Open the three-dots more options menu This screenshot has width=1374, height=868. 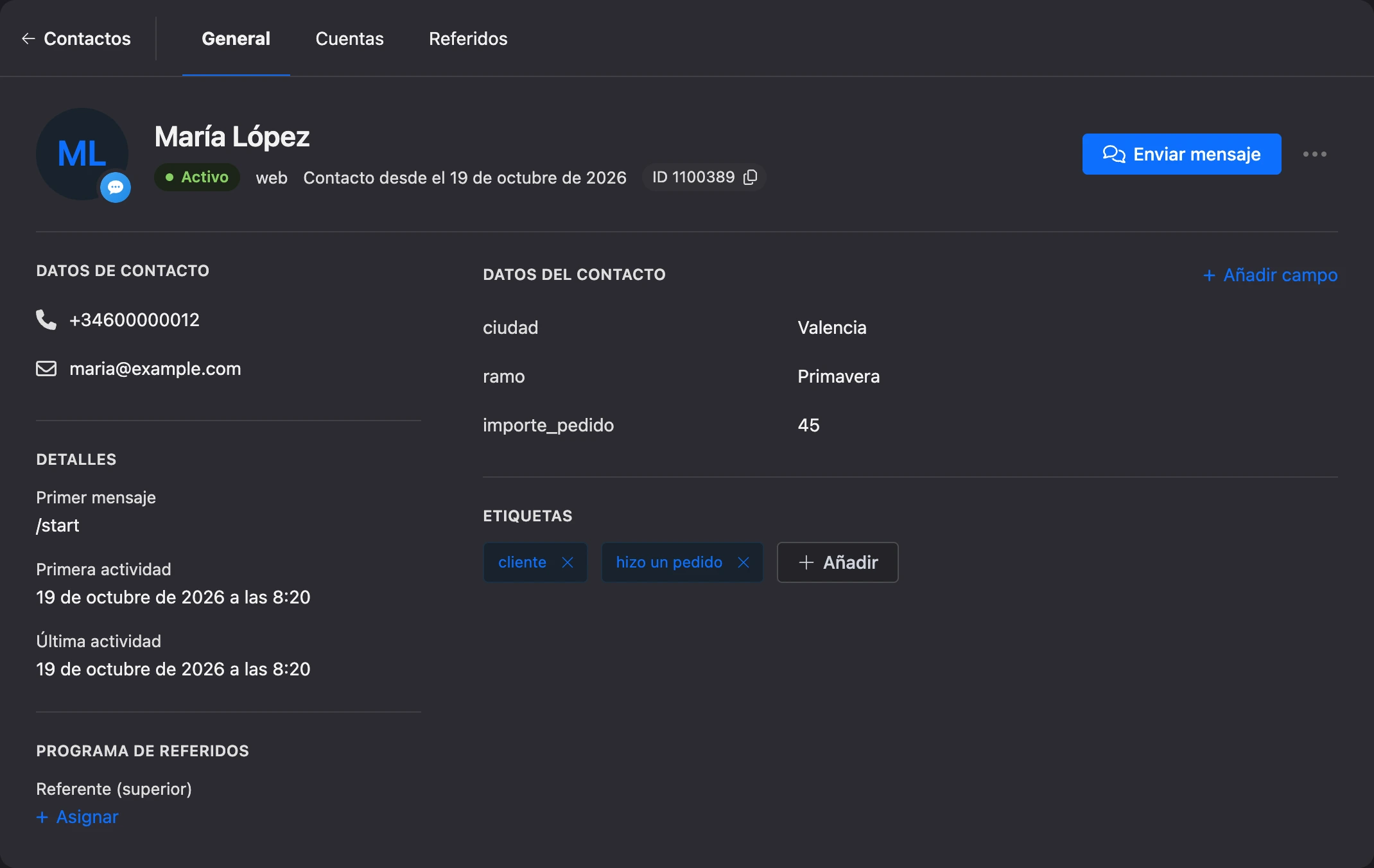(x=1314, y=154)
